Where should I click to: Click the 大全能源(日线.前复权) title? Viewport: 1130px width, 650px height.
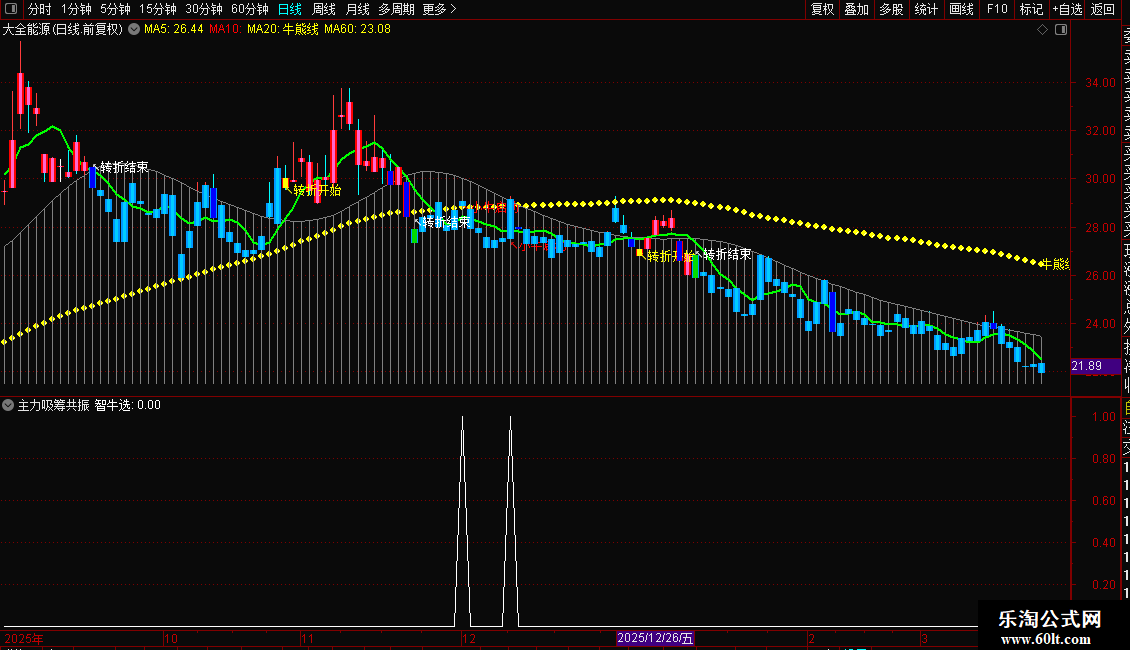[x=63, y=30]
